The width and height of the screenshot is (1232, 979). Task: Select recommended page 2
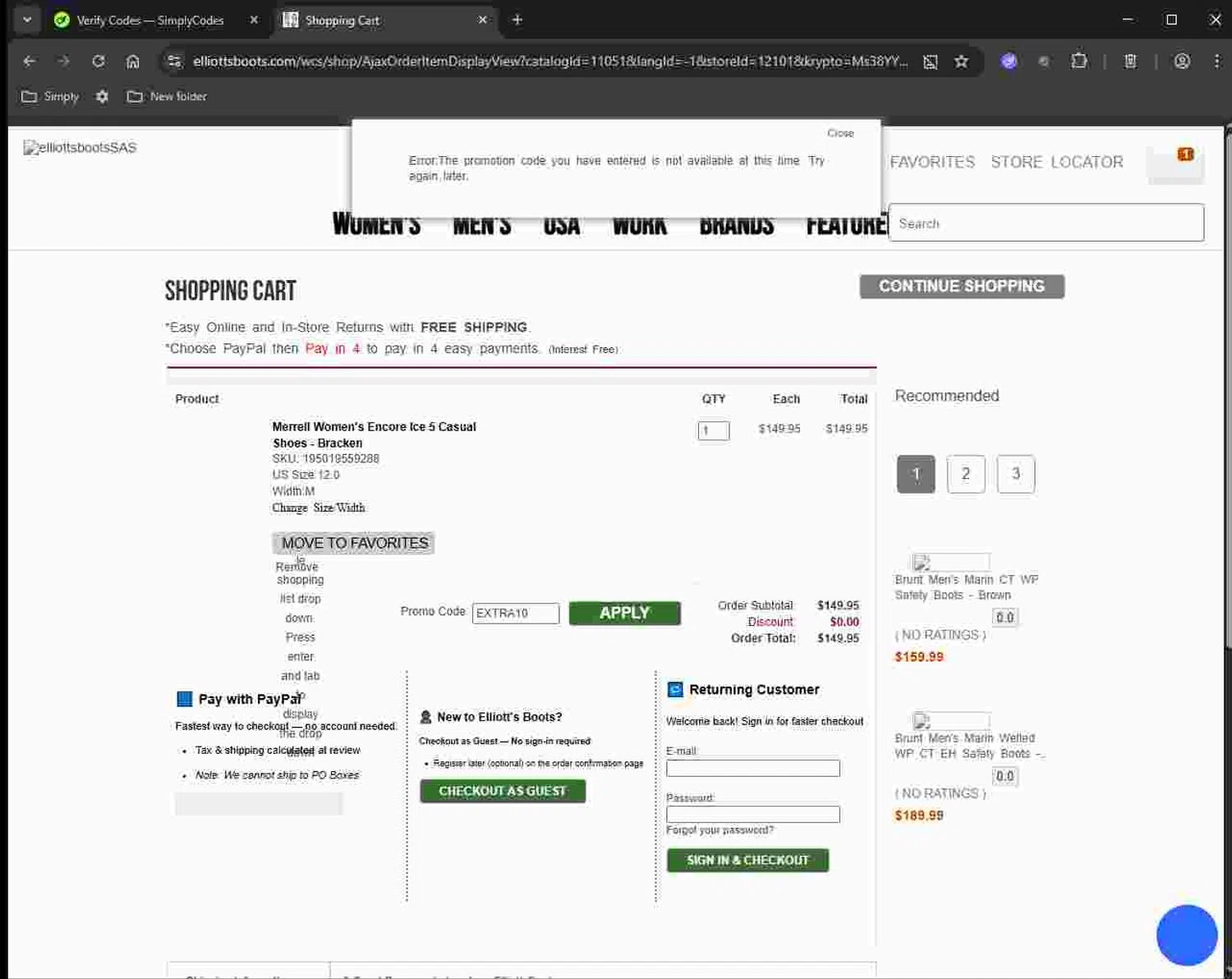pyautogui.click(x=966, y=474)
